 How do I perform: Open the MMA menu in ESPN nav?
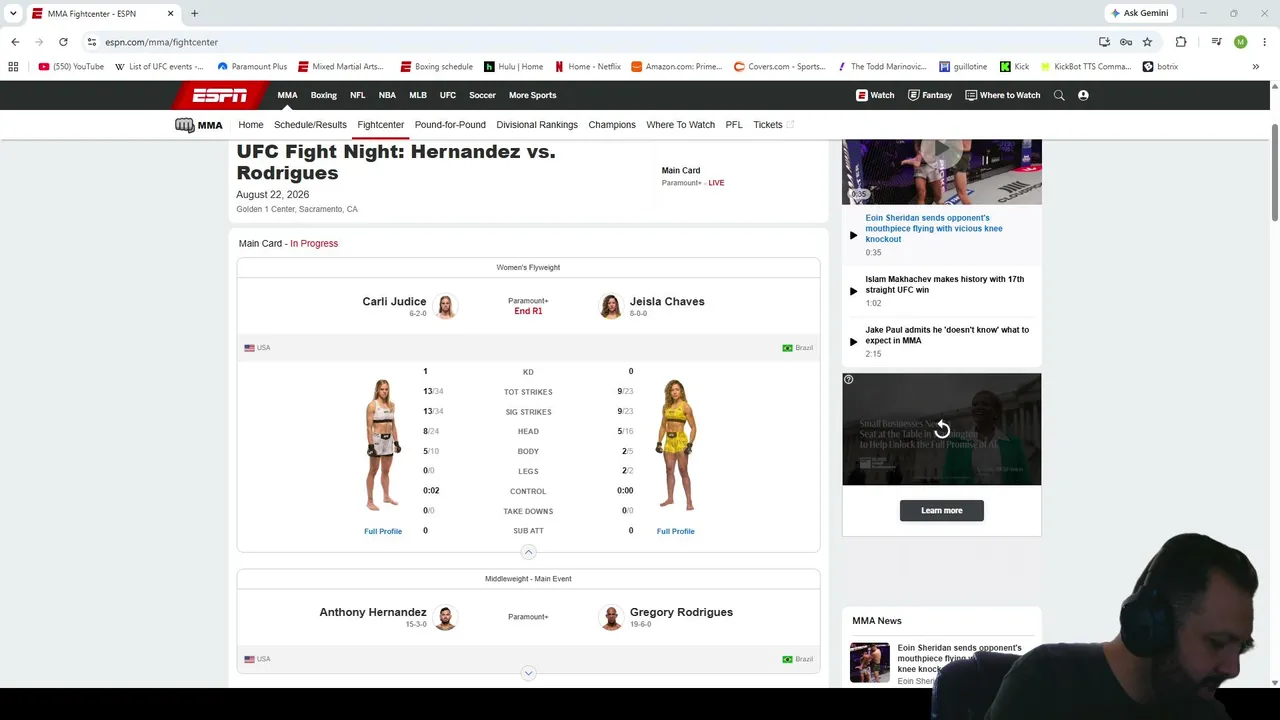click(287, 95)
